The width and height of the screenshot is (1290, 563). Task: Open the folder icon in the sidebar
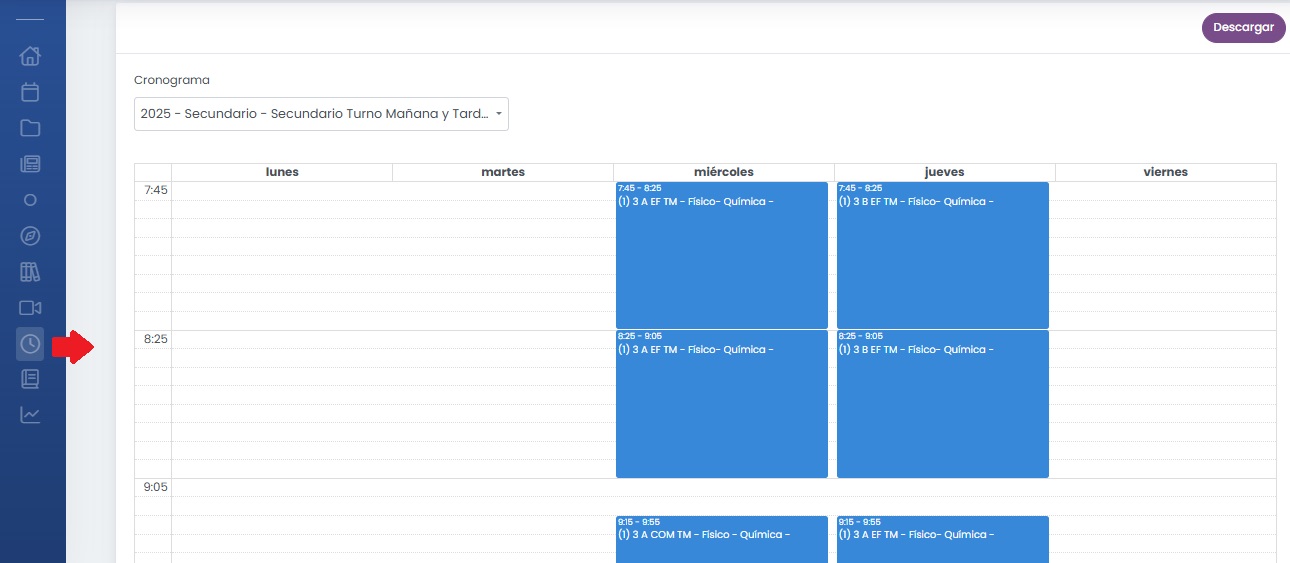tap(30, 128)
